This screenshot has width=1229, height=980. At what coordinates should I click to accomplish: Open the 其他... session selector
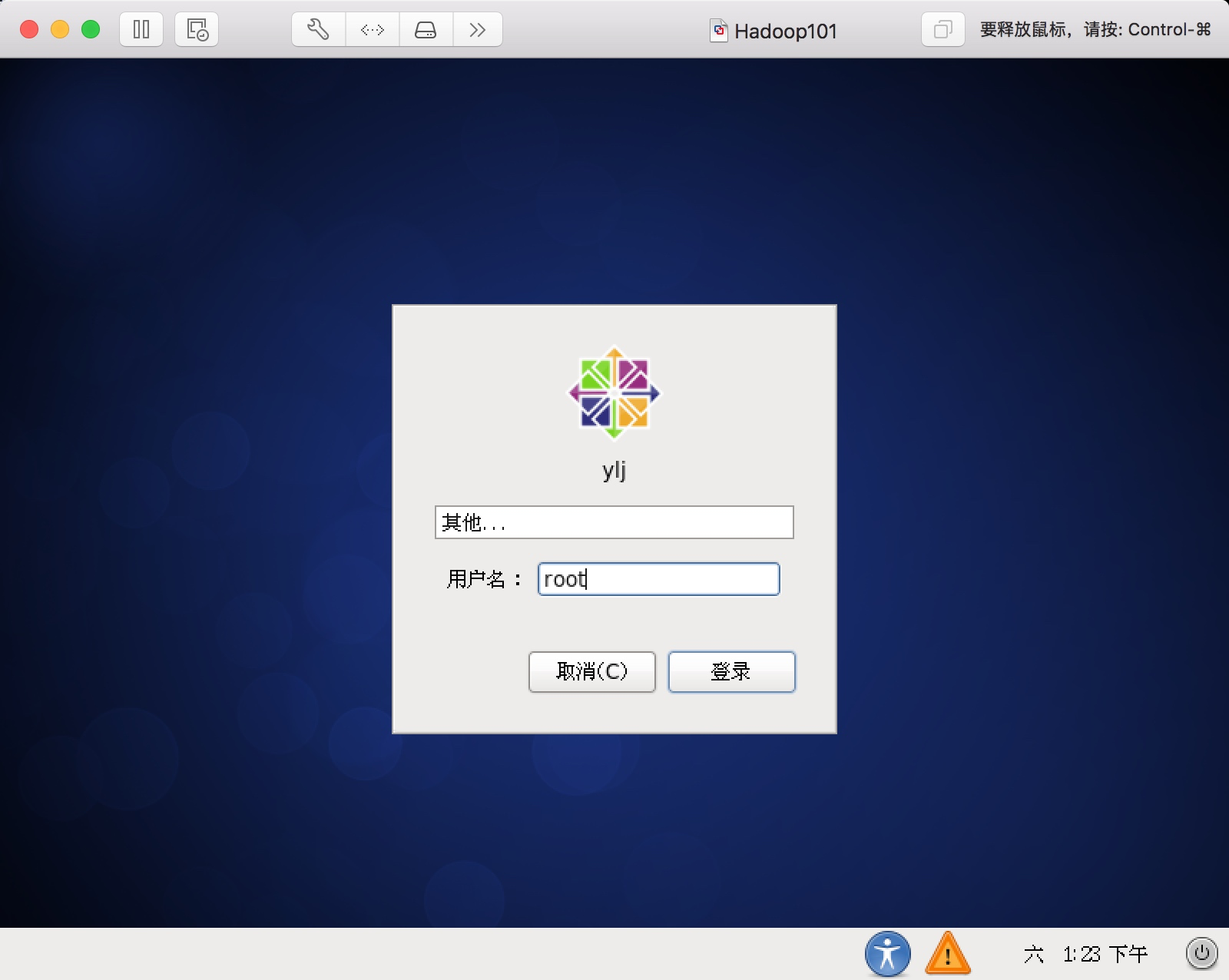pyautogui.click(x=614, y=522)
